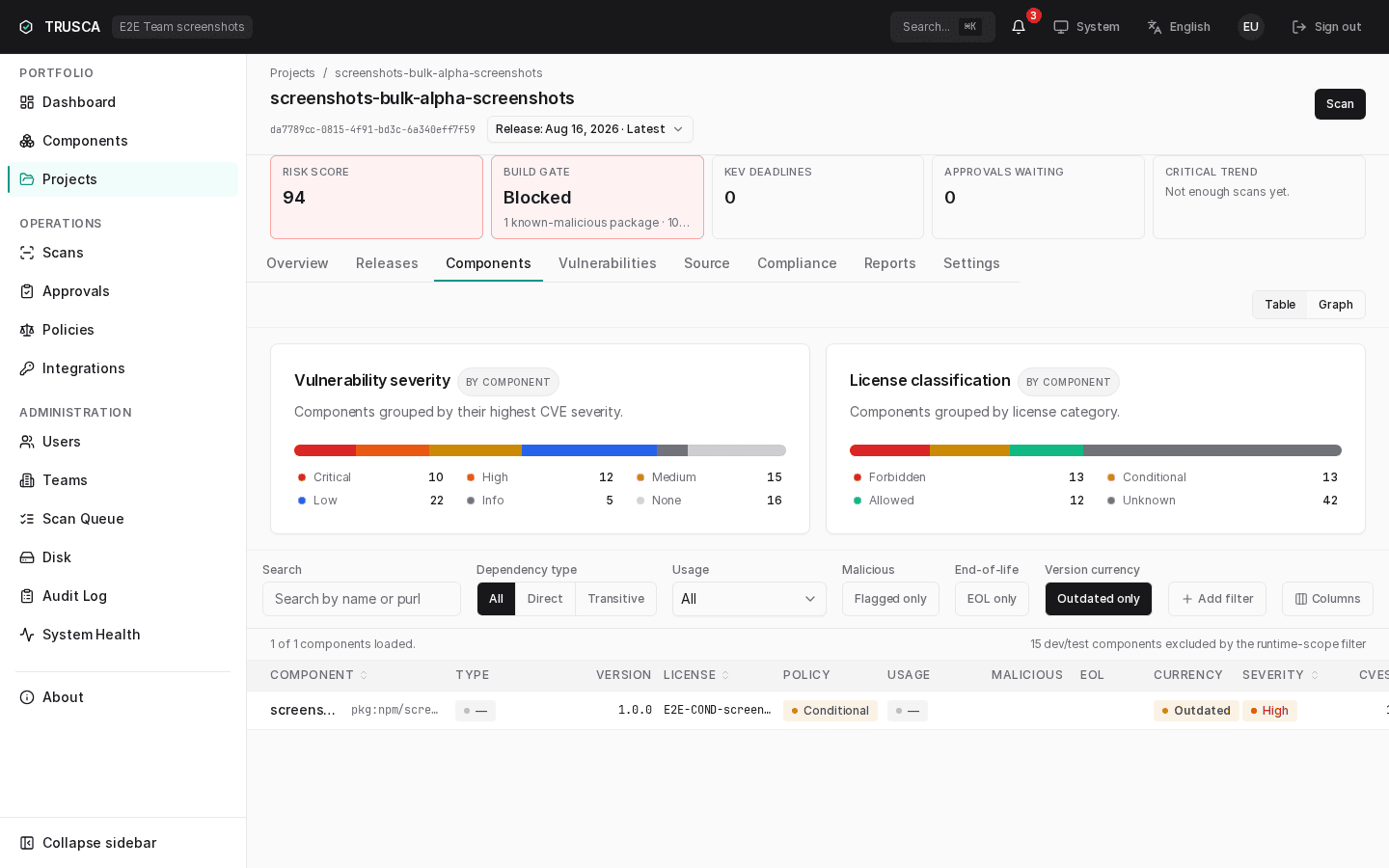Click the Audit Log icon

pos(27,596)
